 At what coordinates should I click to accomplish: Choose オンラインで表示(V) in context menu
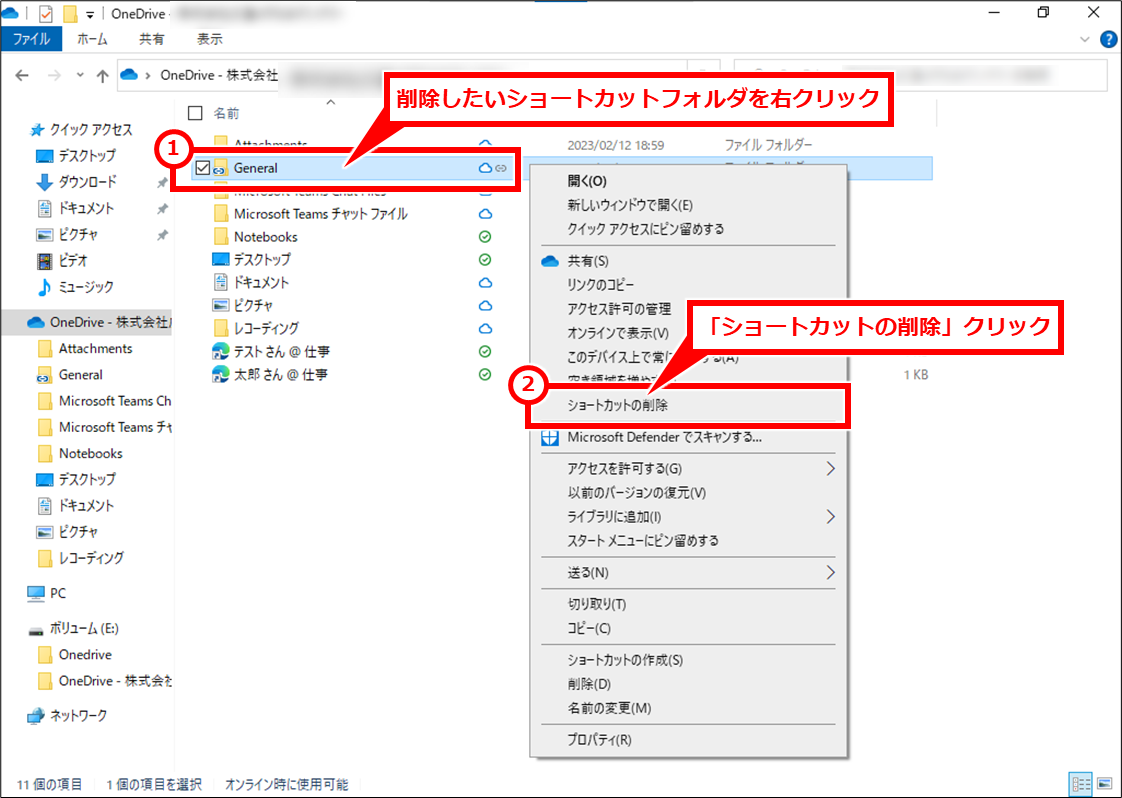coord(618,334)
